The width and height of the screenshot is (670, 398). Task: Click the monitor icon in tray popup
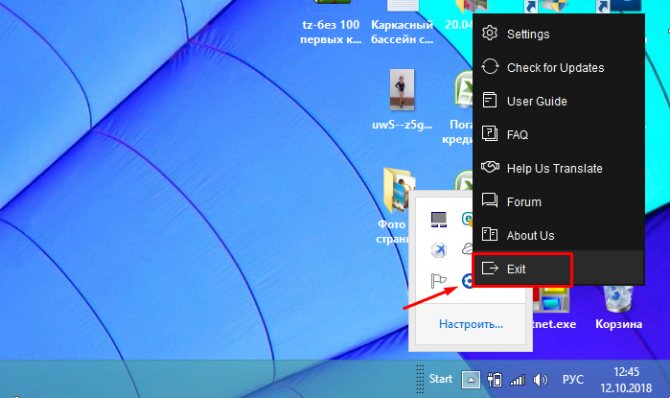point(438,219)
